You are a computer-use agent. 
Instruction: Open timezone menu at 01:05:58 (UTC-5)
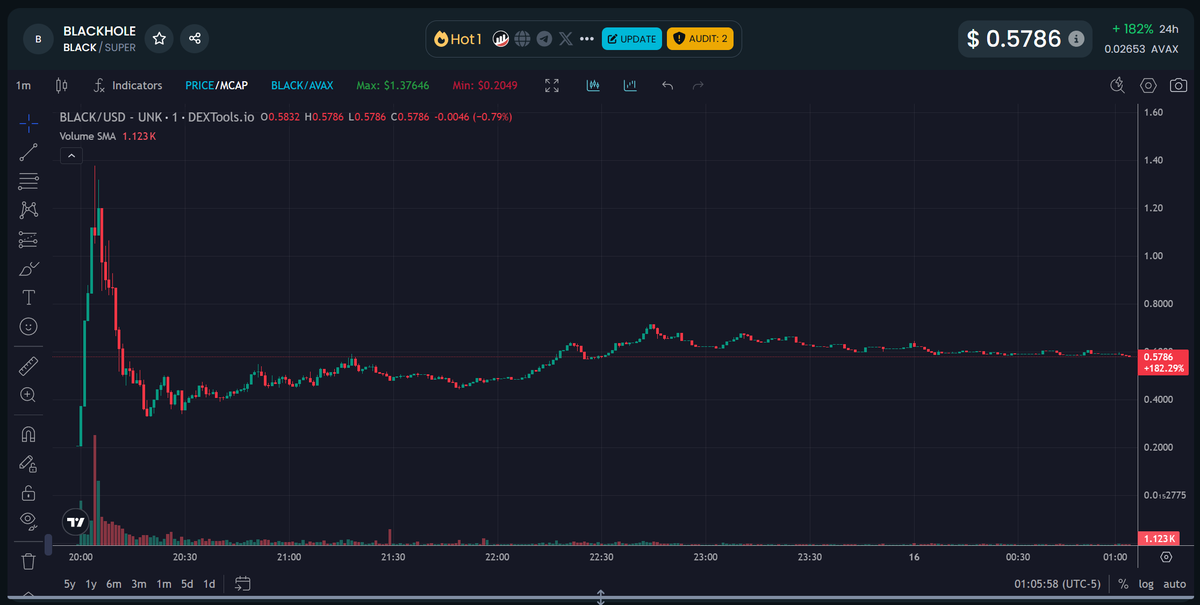[1057, 584]
